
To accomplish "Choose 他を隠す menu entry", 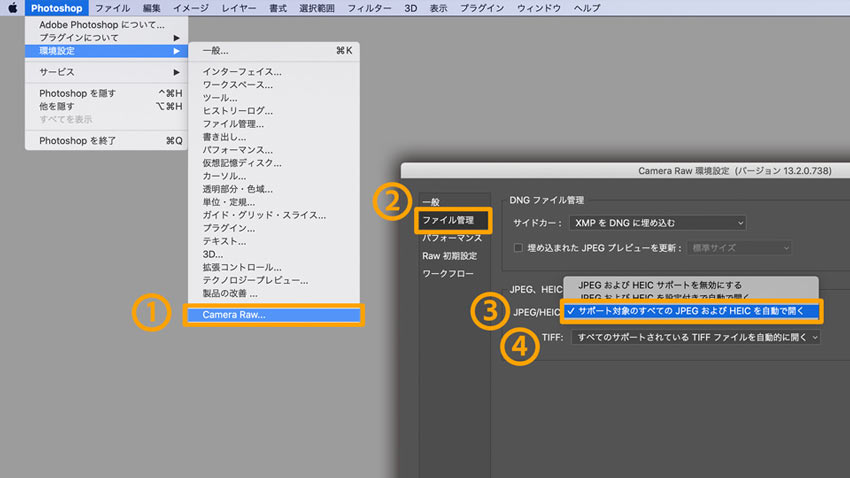I will [106, 106].
